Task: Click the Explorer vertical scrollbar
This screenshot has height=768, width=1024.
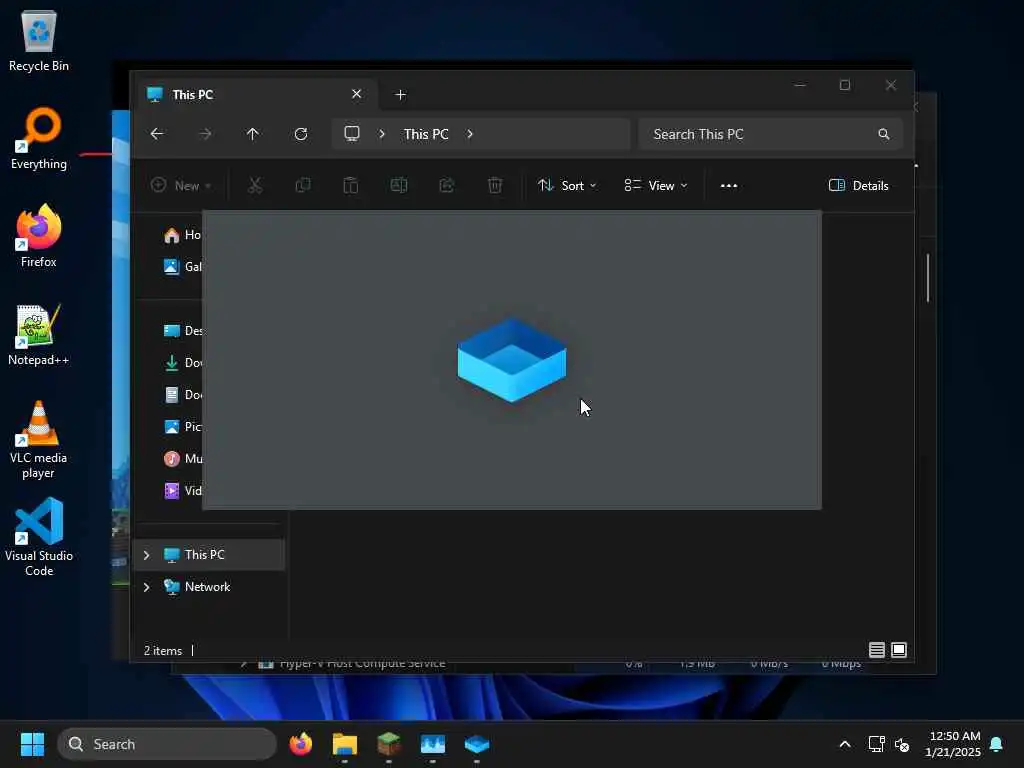Action: pyautogui.click(x=927, y=278)
